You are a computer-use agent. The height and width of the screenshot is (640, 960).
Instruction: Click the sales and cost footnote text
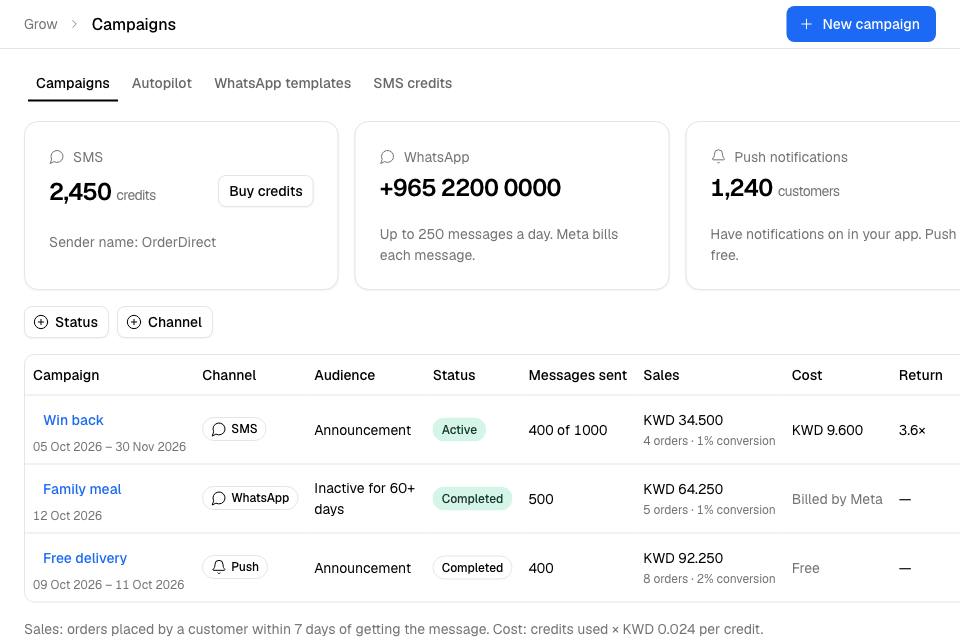pyautogui.click(x=394, y=630)
